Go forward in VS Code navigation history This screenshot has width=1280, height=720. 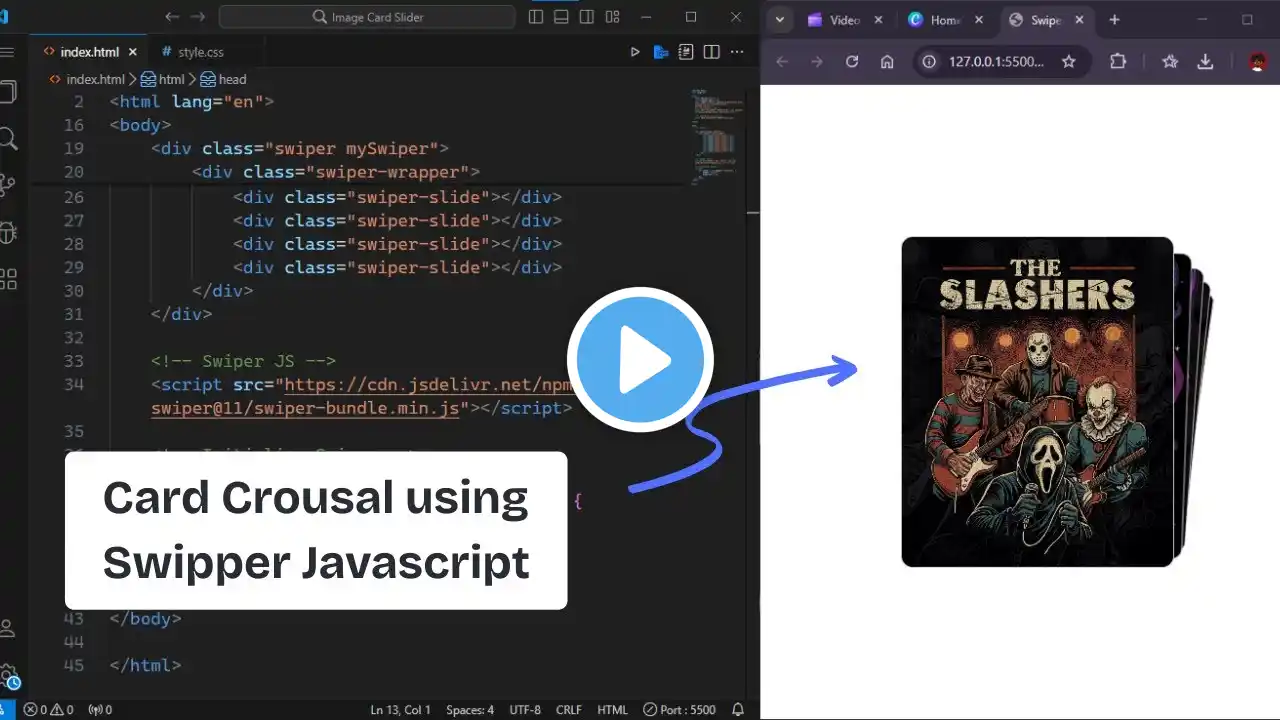(x=198, y=17)
